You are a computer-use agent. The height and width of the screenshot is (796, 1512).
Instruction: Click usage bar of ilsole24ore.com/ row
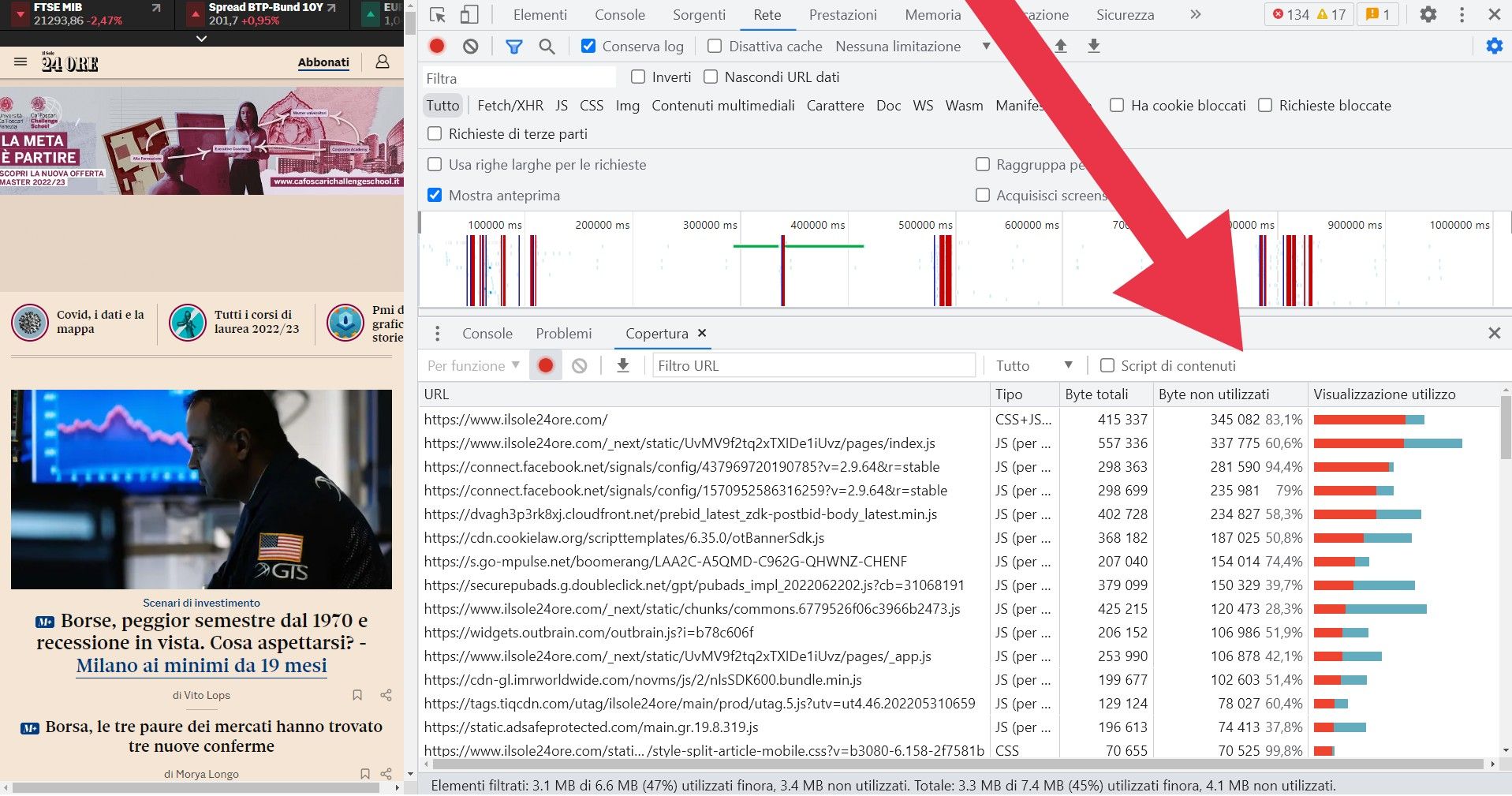[1368, 420]
